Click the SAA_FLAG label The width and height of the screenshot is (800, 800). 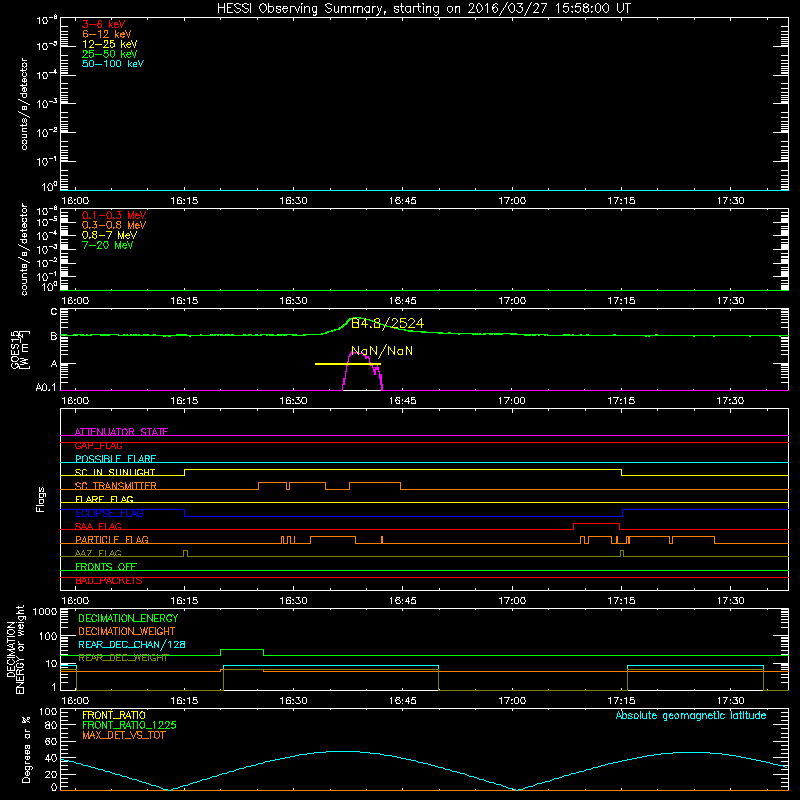click(x=98, y=526)
